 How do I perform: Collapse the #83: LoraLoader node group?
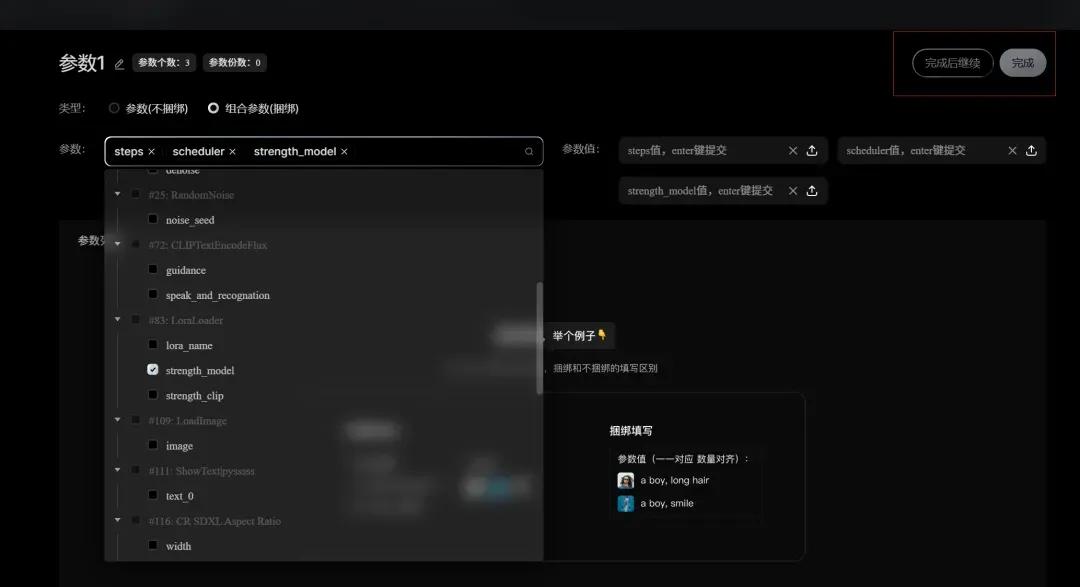point(118,320)
